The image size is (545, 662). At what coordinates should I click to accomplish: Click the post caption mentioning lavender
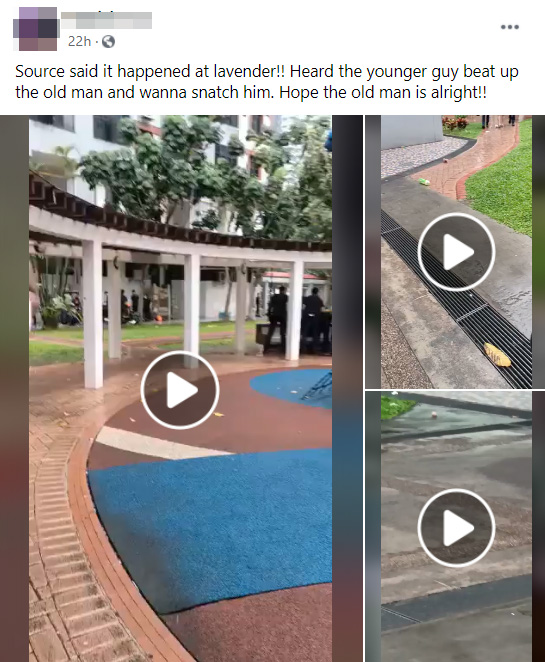click(x=267, y=81)
